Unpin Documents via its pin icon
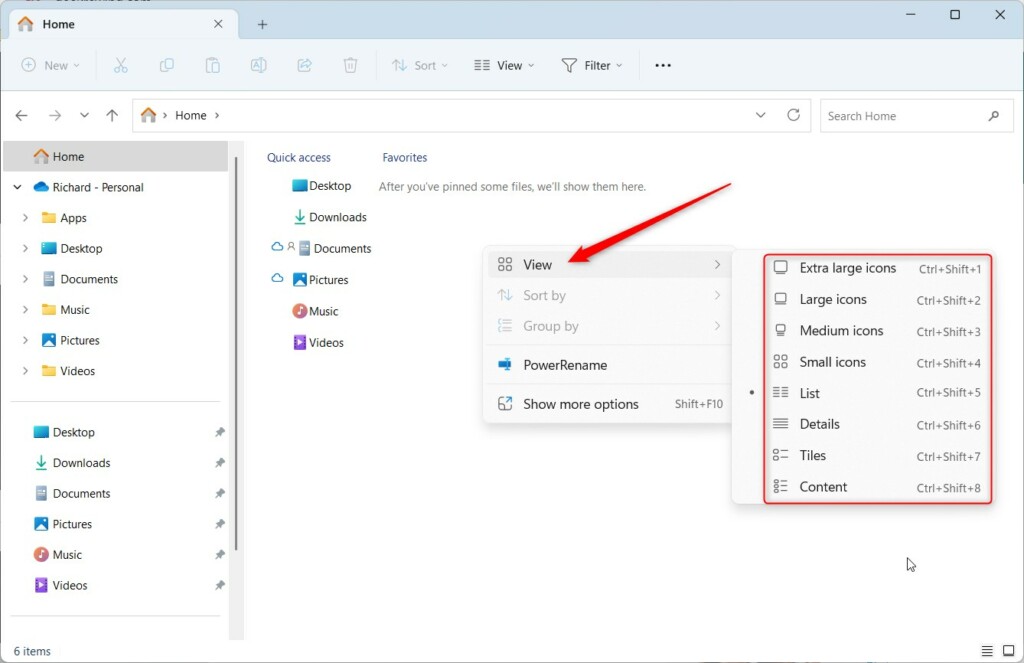The height and width of the screenshot is (663, 1024). tap(220, 493)
